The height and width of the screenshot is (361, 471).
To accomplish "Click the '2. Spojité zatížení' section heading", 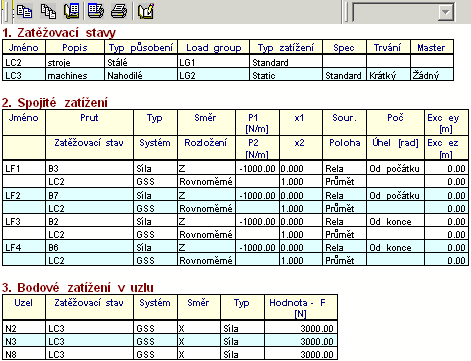I will pyautogui.click(x=55, y=102).
